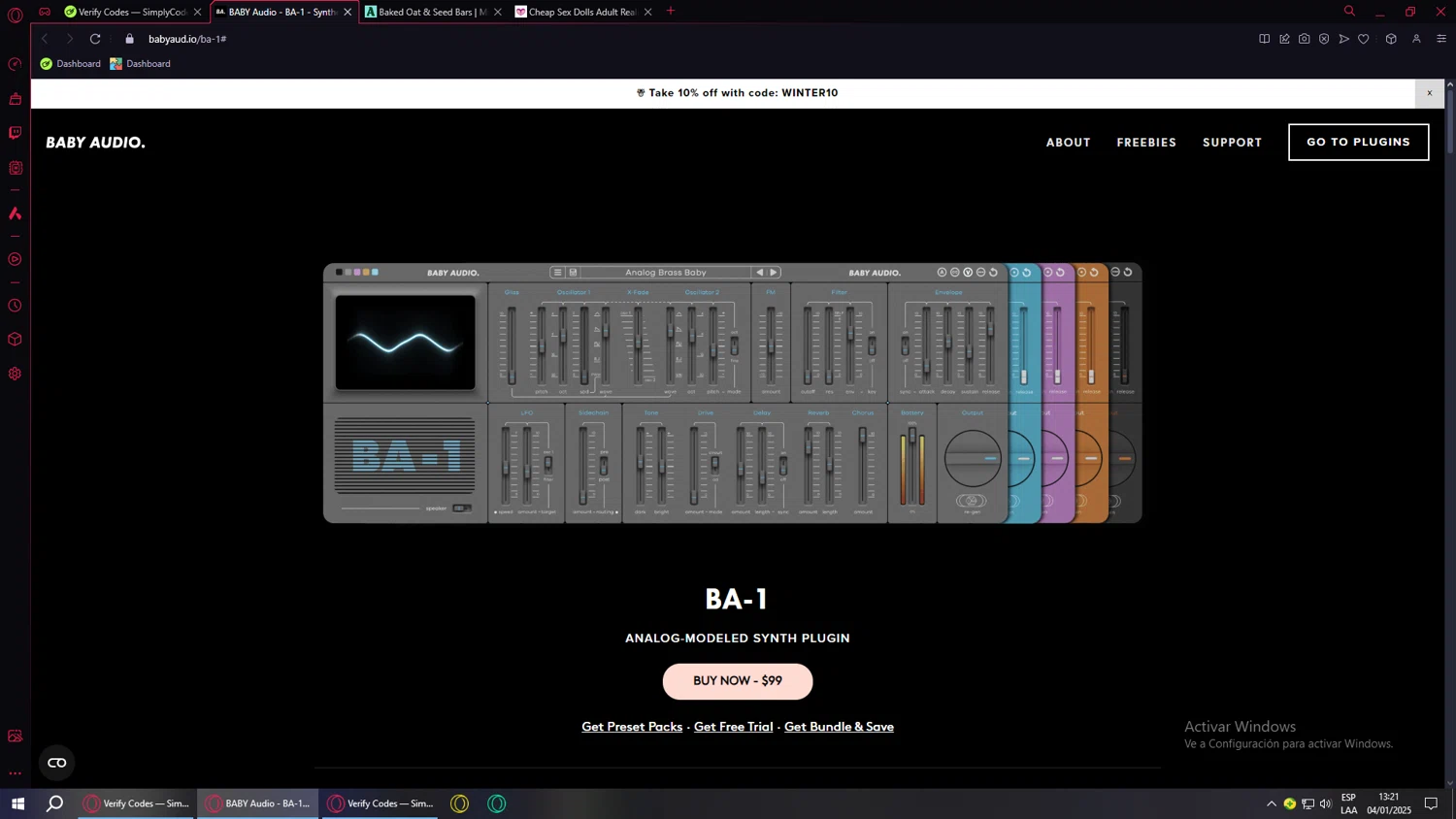Image resolution: width=1456 pixels, height=819 pixels.
Task: Open the Windows Start menu
Action: pyautogui.click(x=17, y=803)
